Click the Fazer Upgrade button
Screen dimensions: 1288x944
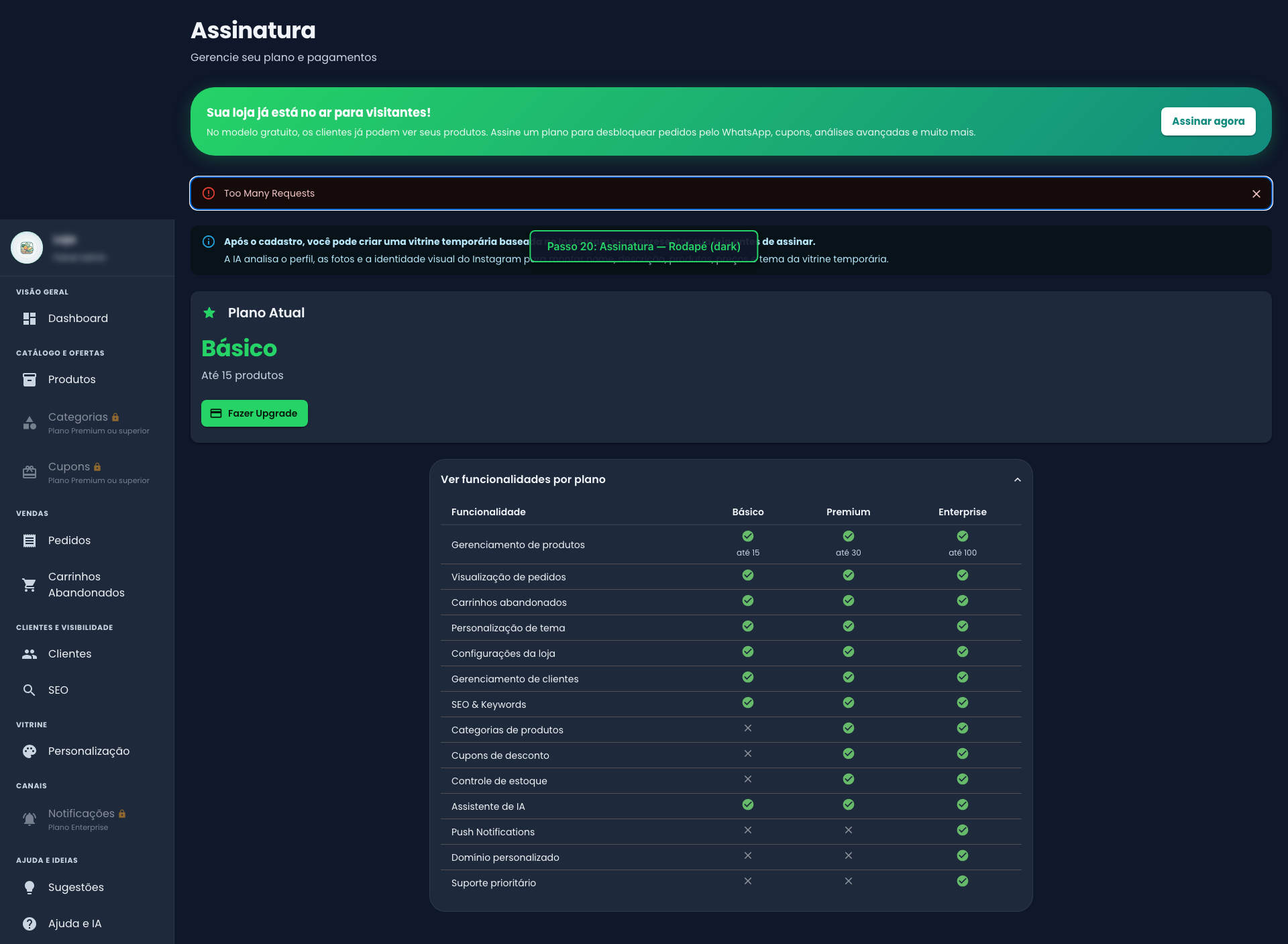click(x=254, y=413)
